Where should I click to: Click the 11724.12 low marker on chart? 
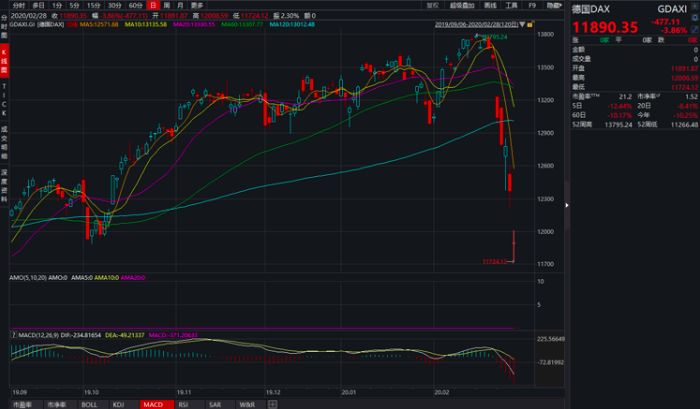pyautogui.click(x=495, y=262)
